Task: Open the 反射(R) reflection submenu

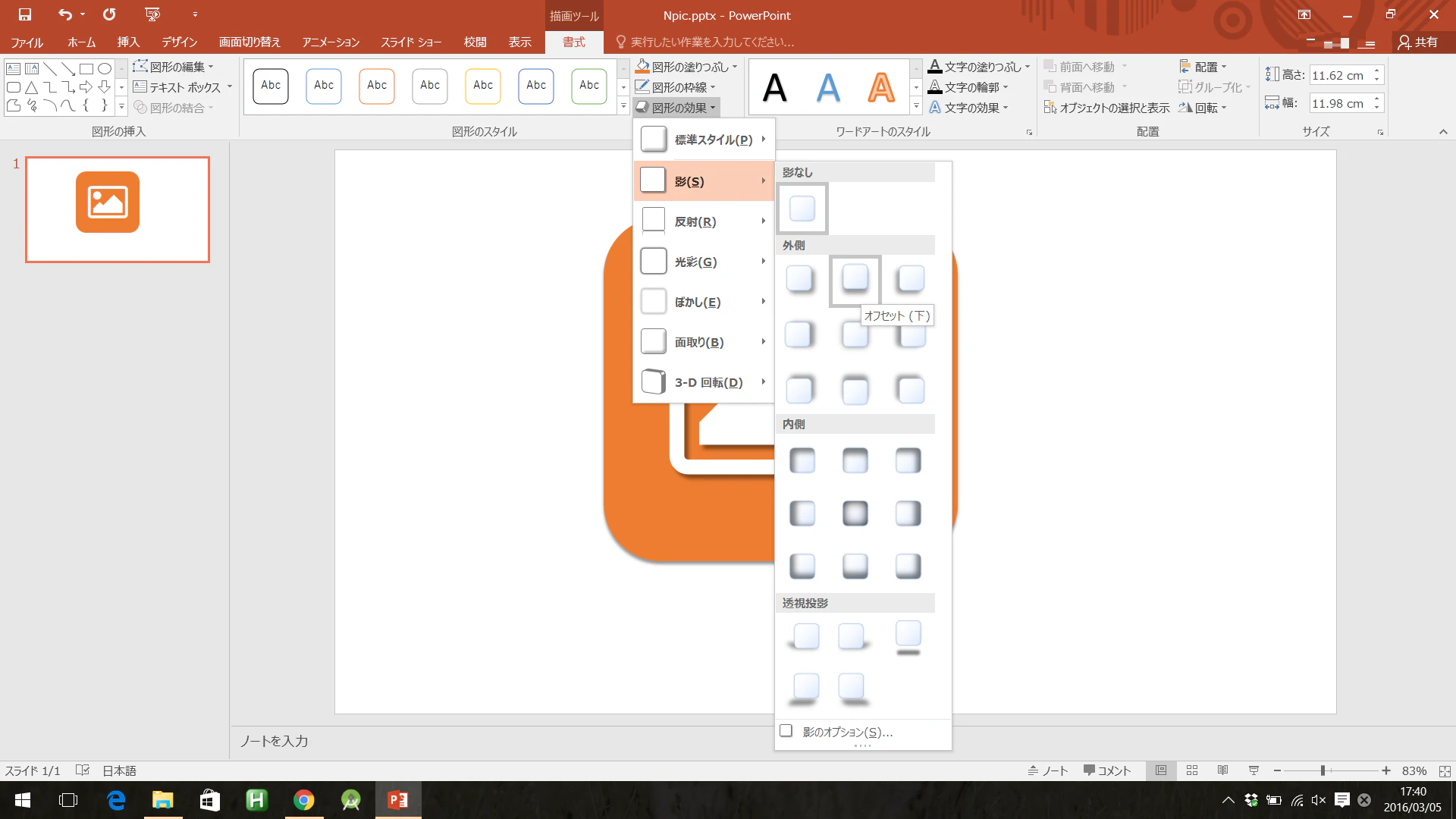Action: (704, 221)
